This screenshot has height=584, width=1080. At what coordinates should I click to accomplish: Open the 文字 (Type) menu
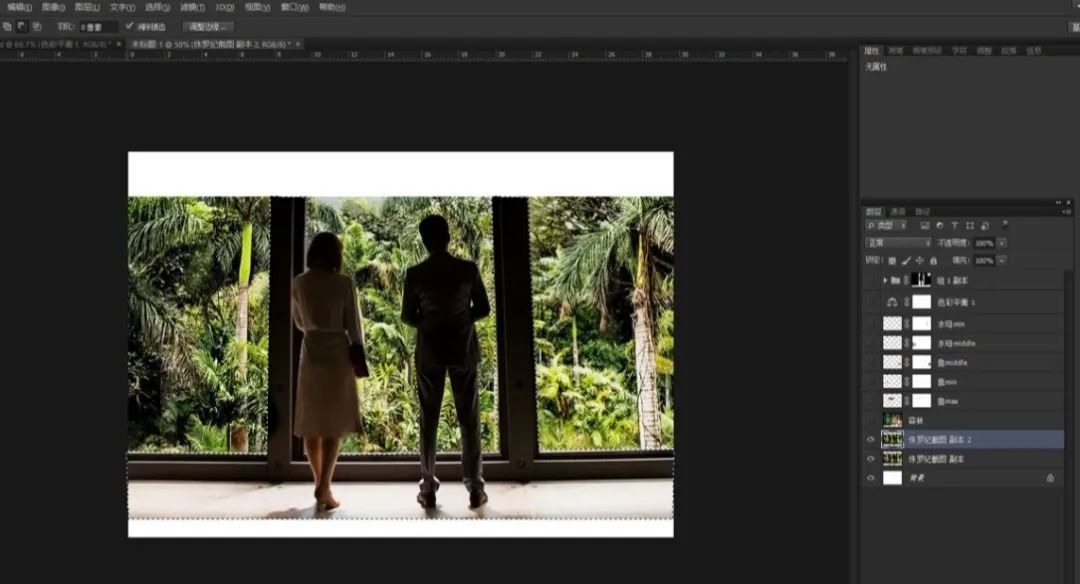pos(123,8)
